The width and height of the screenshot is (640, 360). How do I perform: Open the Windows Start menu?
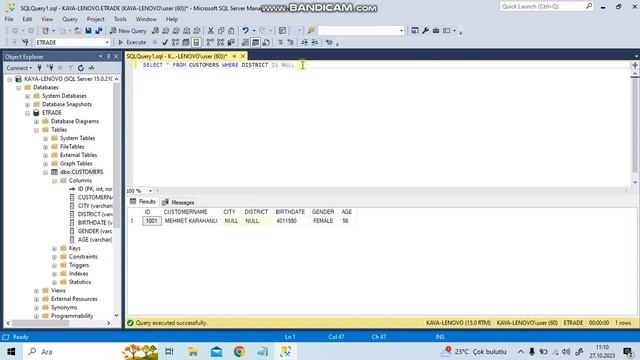[x=11, y=351]
